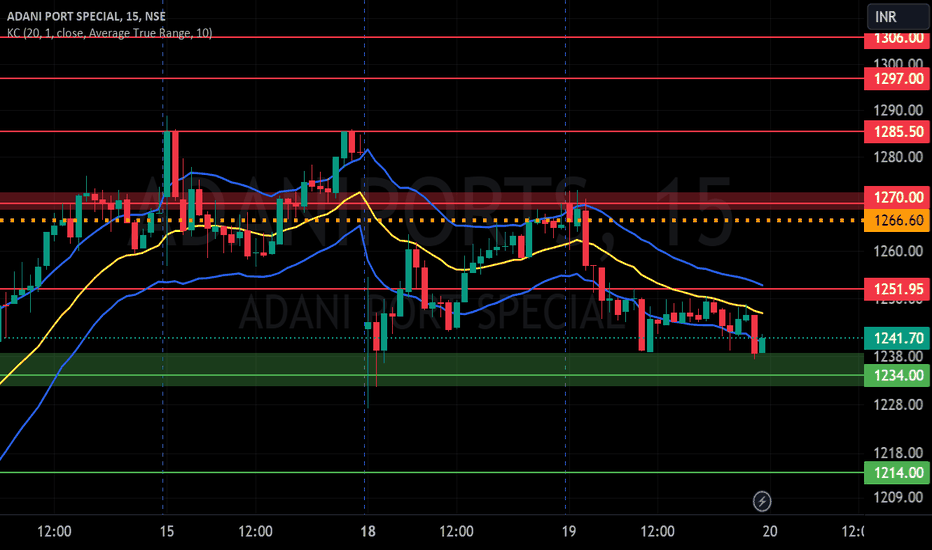
Task: Click the green 1234.00 support label
Action: click(896, 375)
